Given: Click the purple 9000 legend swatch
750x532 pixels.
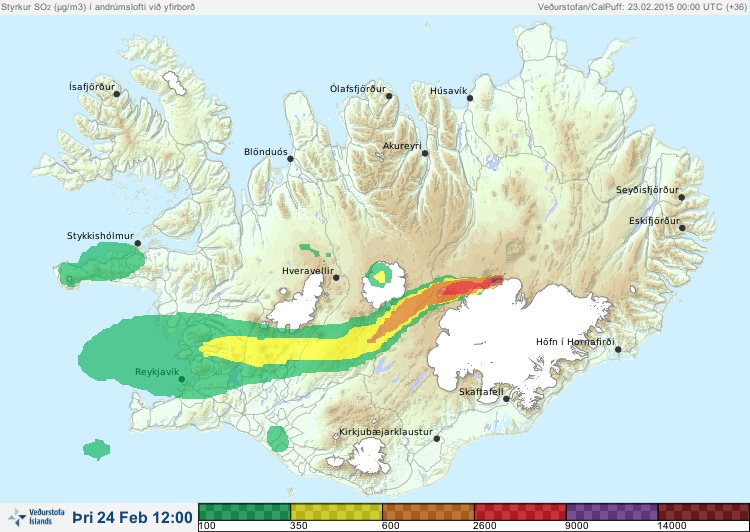Looking at the screenshot, I should (612, 512).
